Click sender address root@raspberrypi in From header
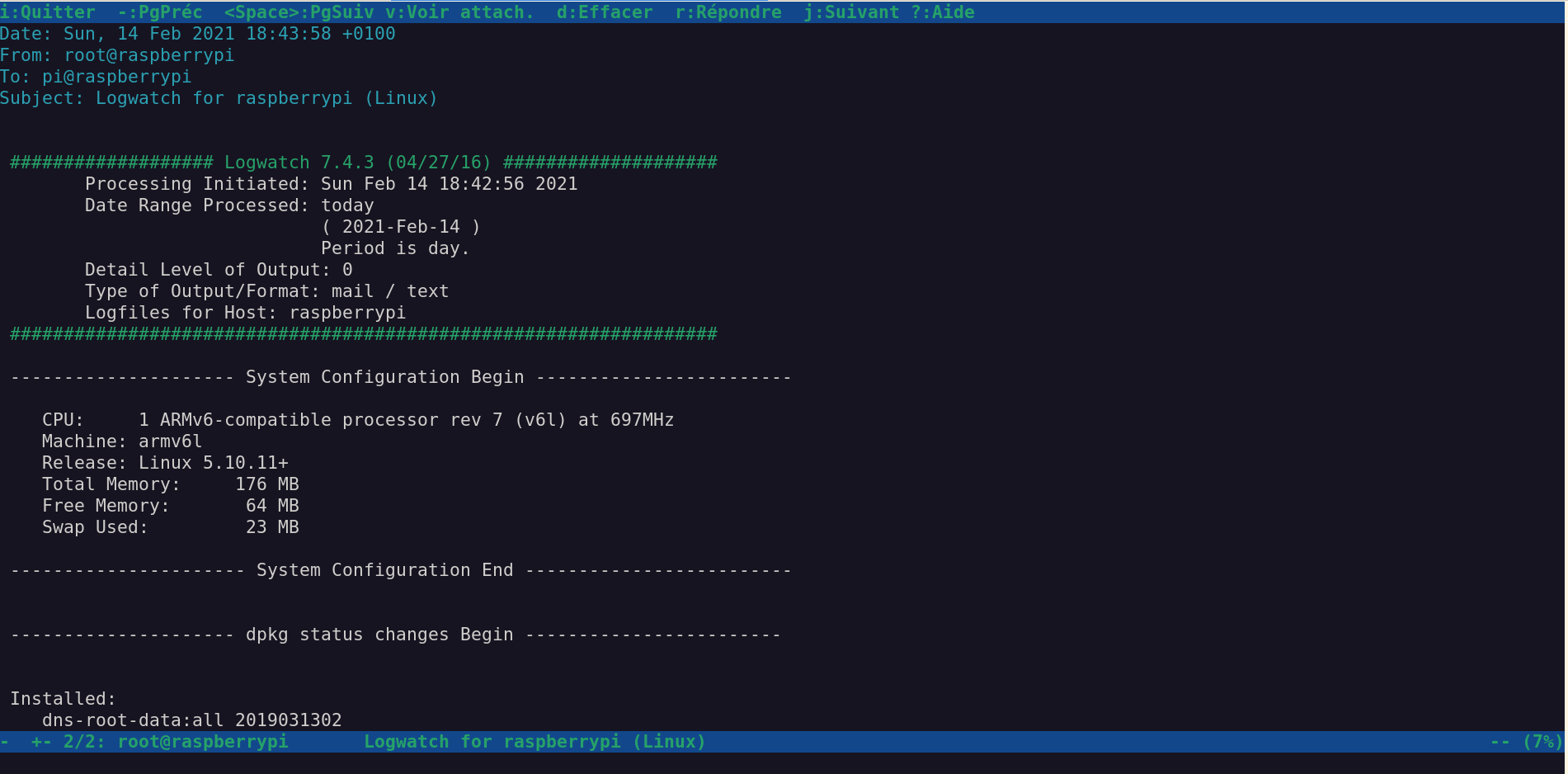 [149, 55]
